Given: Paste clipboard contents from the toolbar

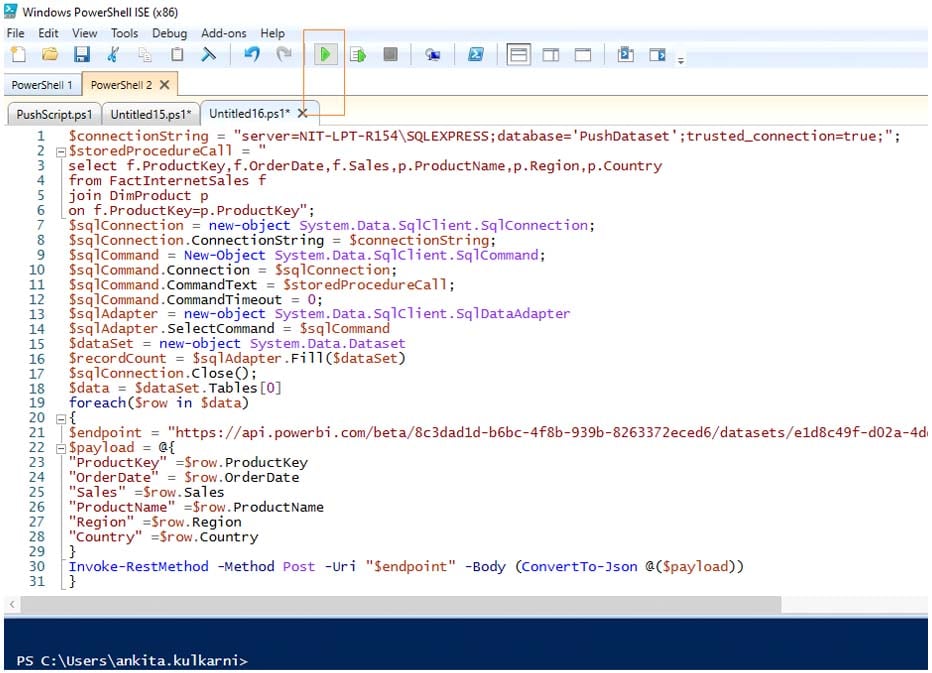Looking at the screenshot, I should pos(177,55).
